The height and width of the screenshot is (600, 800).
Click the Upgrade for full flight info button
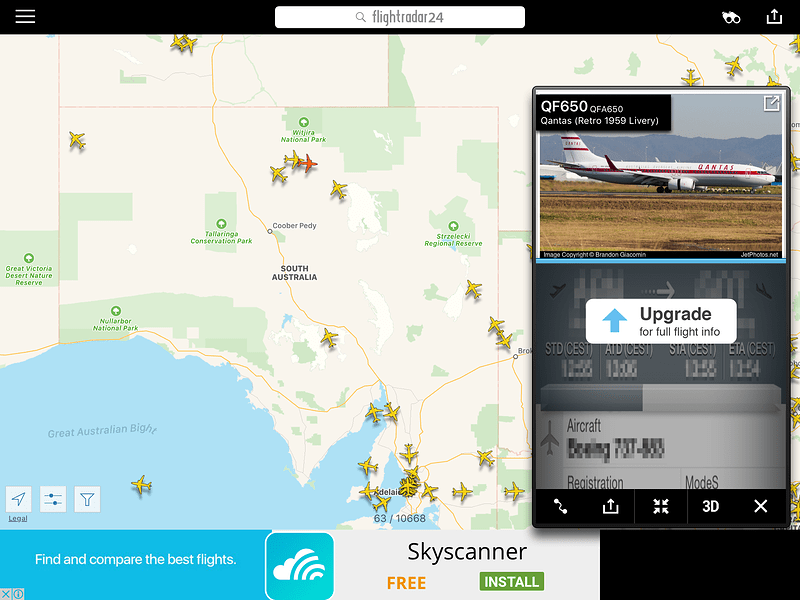[661, 321]
